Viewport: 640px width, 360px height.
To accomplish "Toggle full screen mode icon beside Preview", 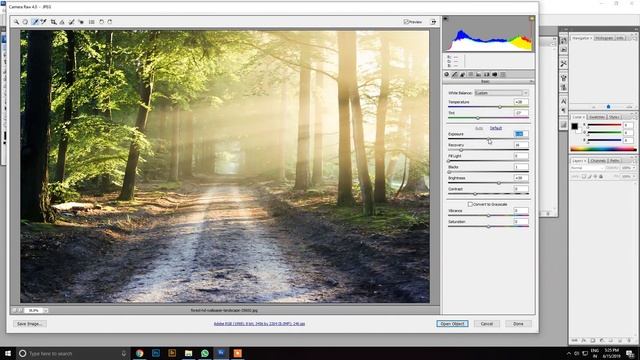I will 433,22.
